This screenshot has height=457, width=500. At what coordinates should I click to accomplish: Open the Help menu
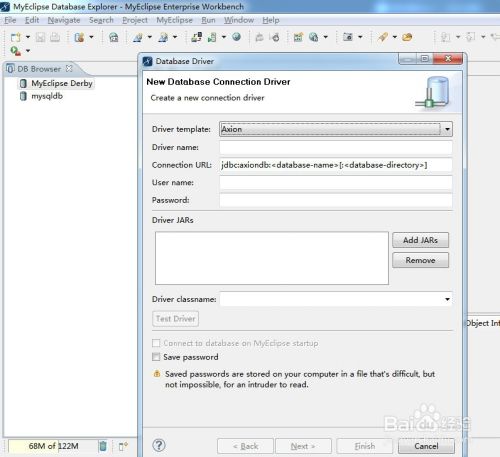tap(271, 20)
